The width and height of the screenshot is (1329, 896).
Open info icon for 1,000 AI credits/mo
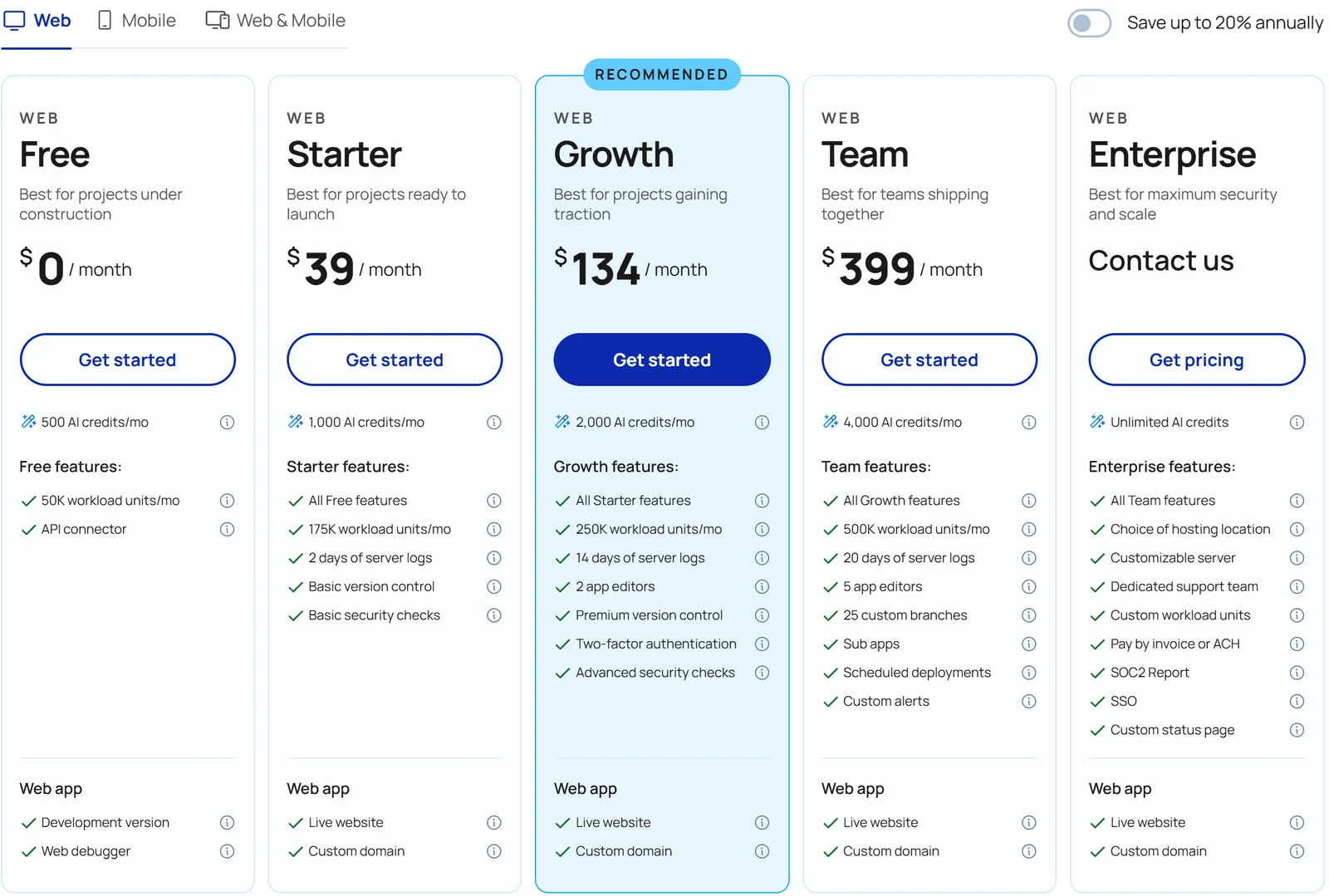(x=494, y=423)
